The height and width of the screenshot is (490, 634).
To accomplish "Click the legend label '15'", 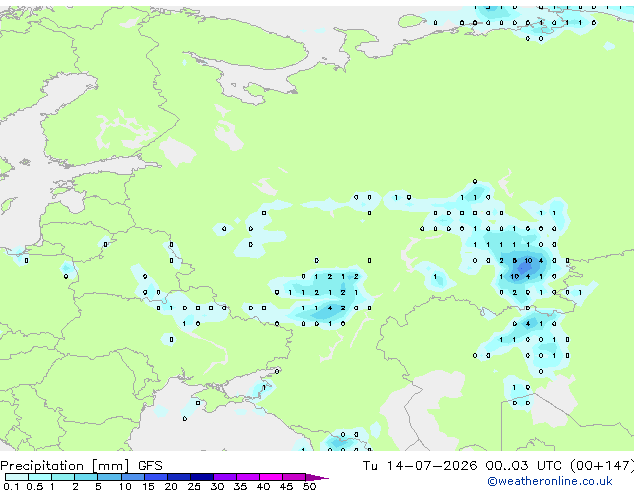I will tap(148, 486).
